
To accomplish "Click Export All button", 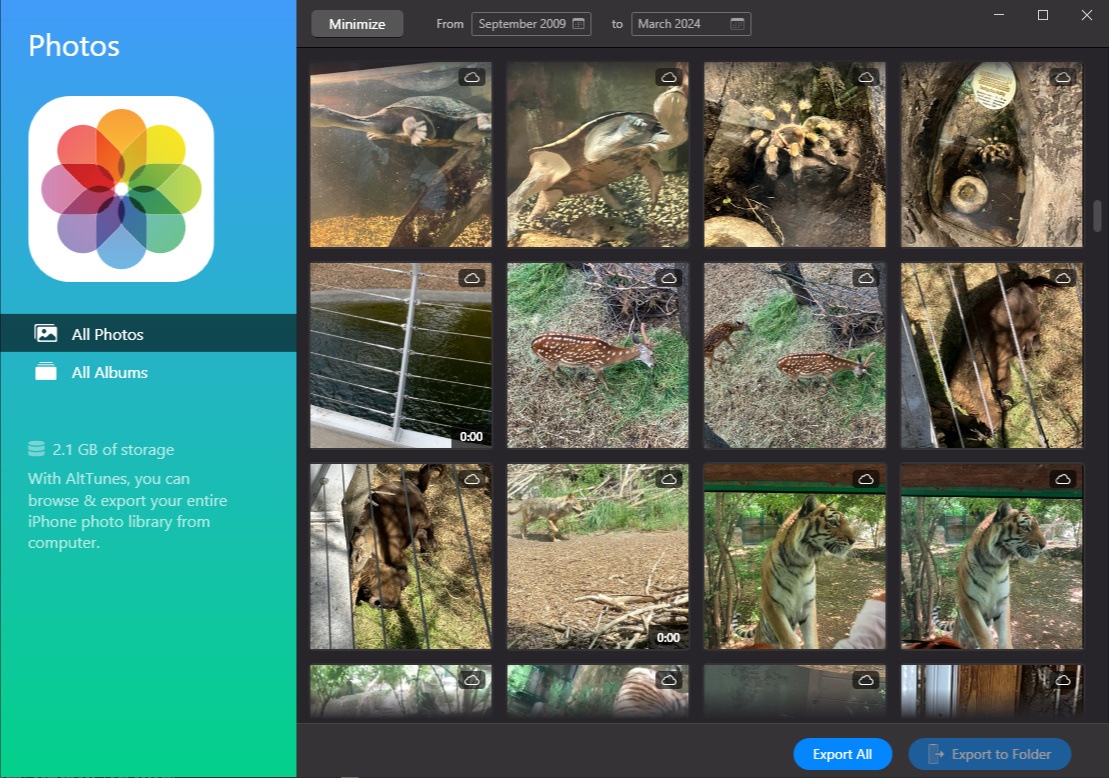I will pos(842,754).
